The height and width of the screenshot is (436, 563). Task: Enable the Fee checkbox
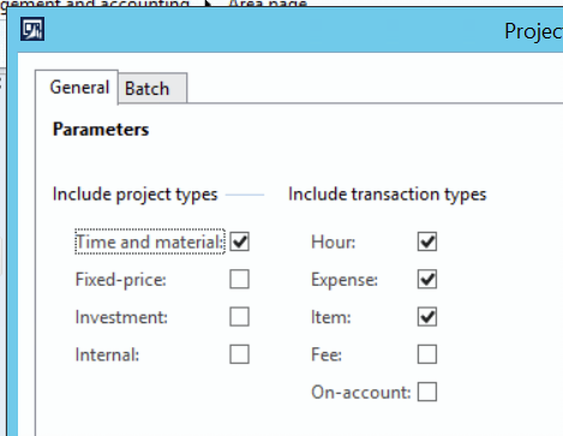(x=427, y=354)
